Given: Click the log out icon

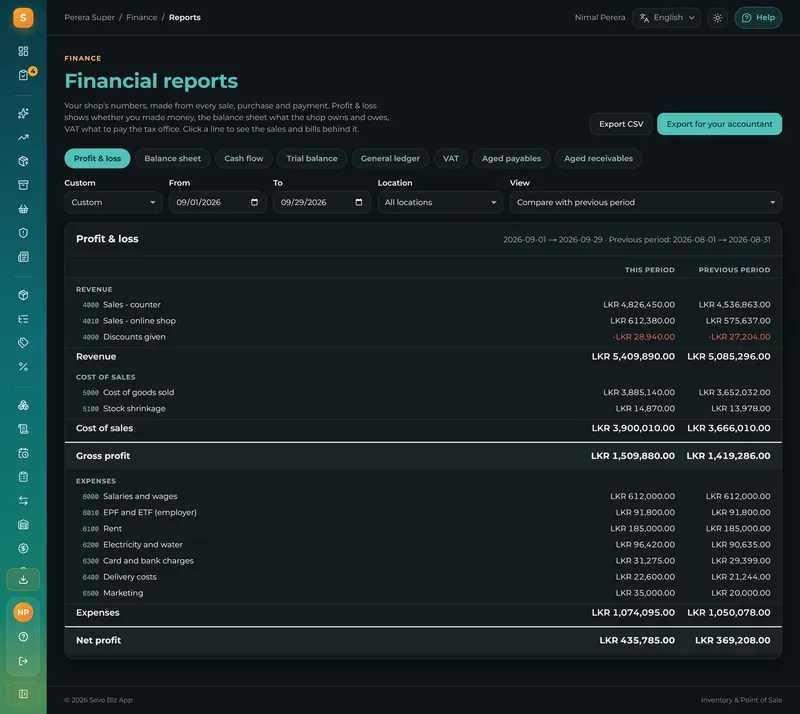Looking at the screenshot, I should (x=23, y=661).
